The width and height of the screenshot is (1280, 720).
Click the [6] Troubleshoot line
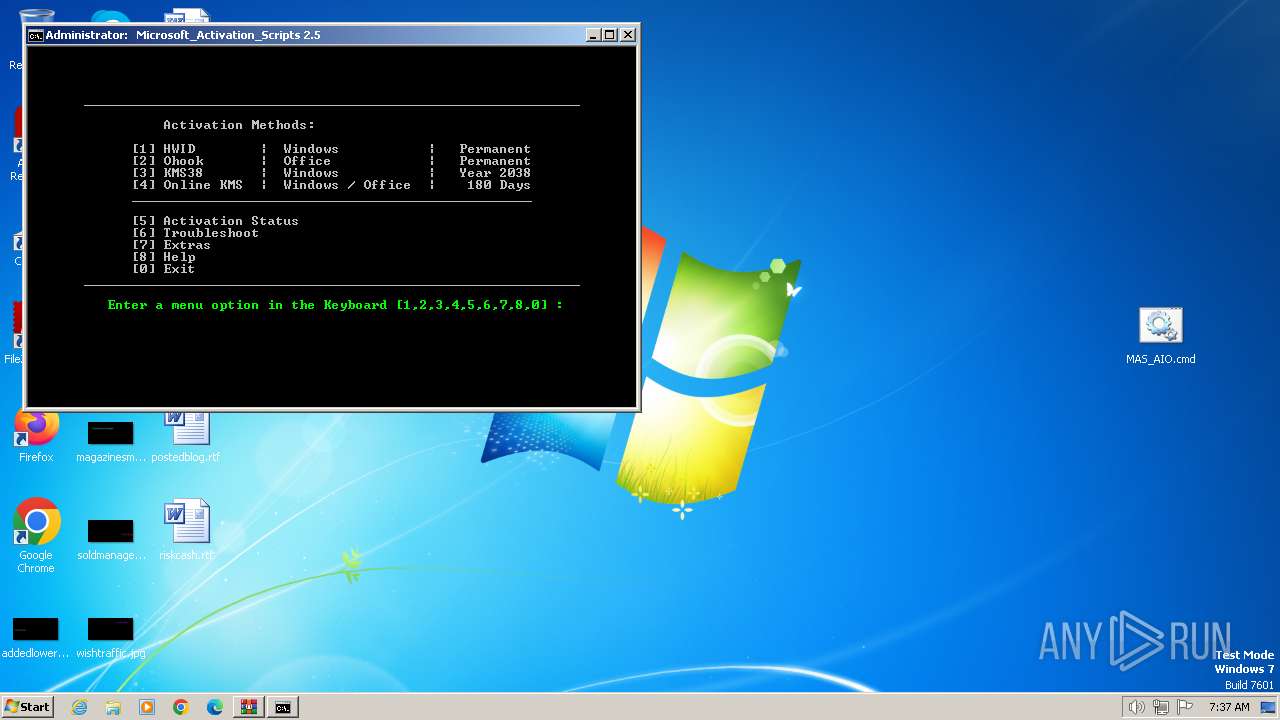click(195, 233)
